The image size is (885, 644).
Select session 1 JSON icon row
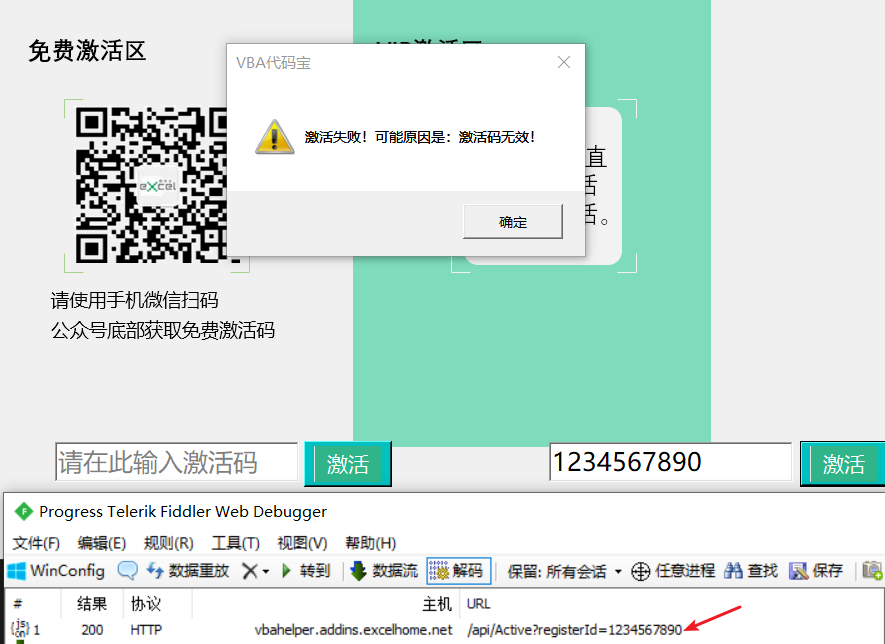click(20, 629)
